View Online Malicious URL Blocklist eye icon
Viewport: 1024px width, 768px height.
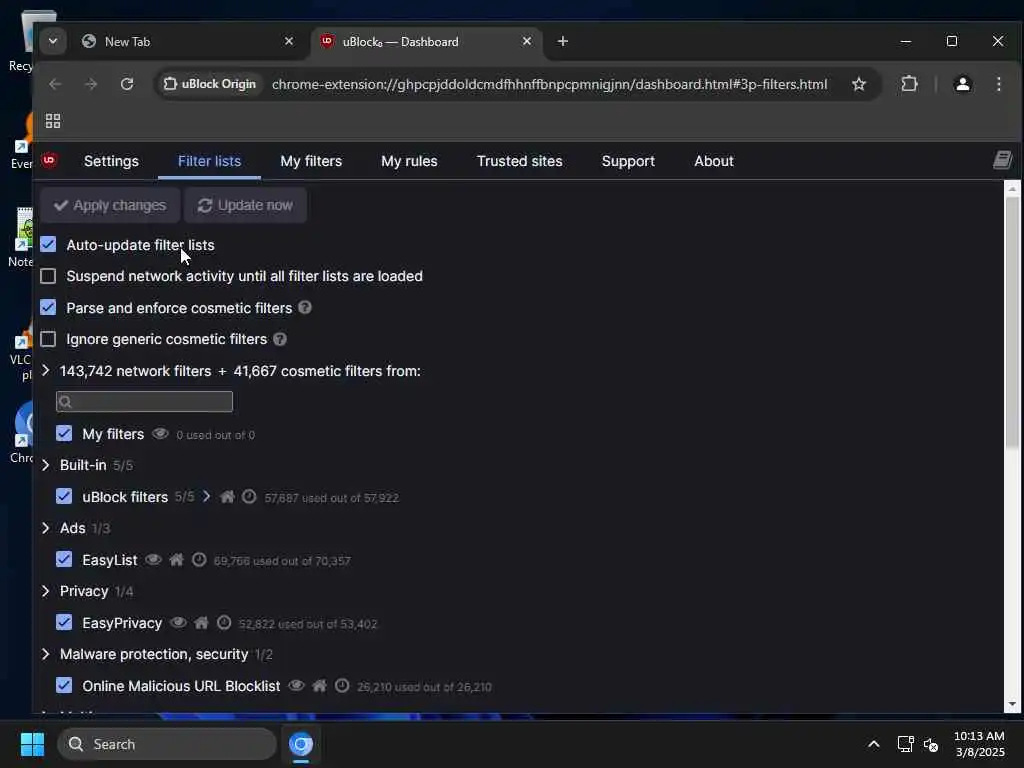tap(296, 686)
